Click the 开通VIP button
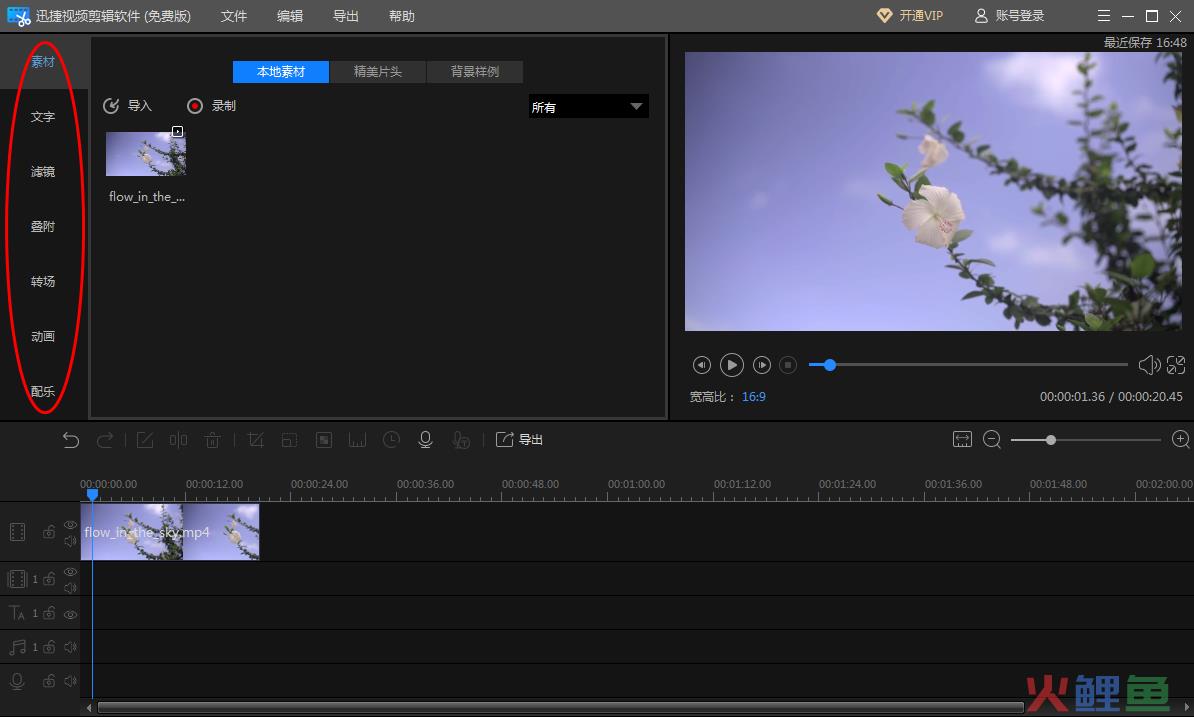 (x=910, y=16)
